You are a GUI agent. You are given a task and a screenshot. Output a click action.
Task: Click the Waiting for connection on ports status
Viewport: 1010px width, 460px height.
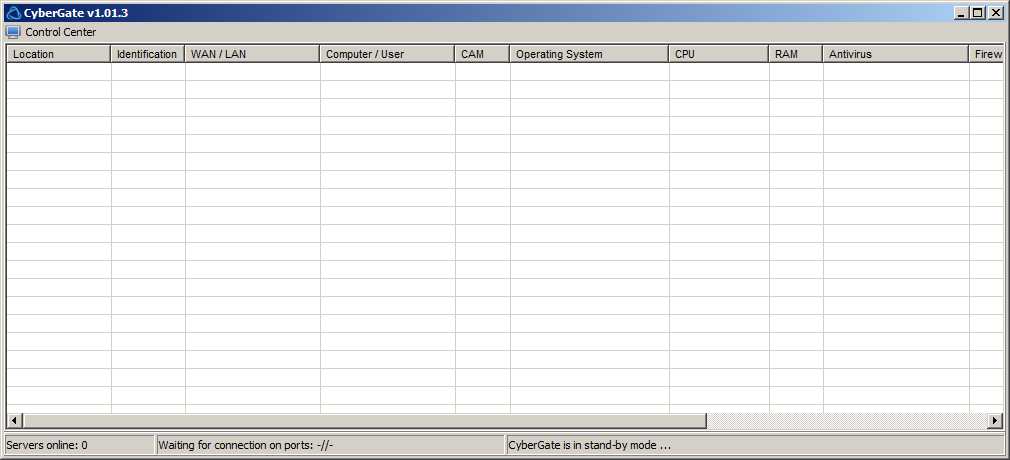[330, 445]
